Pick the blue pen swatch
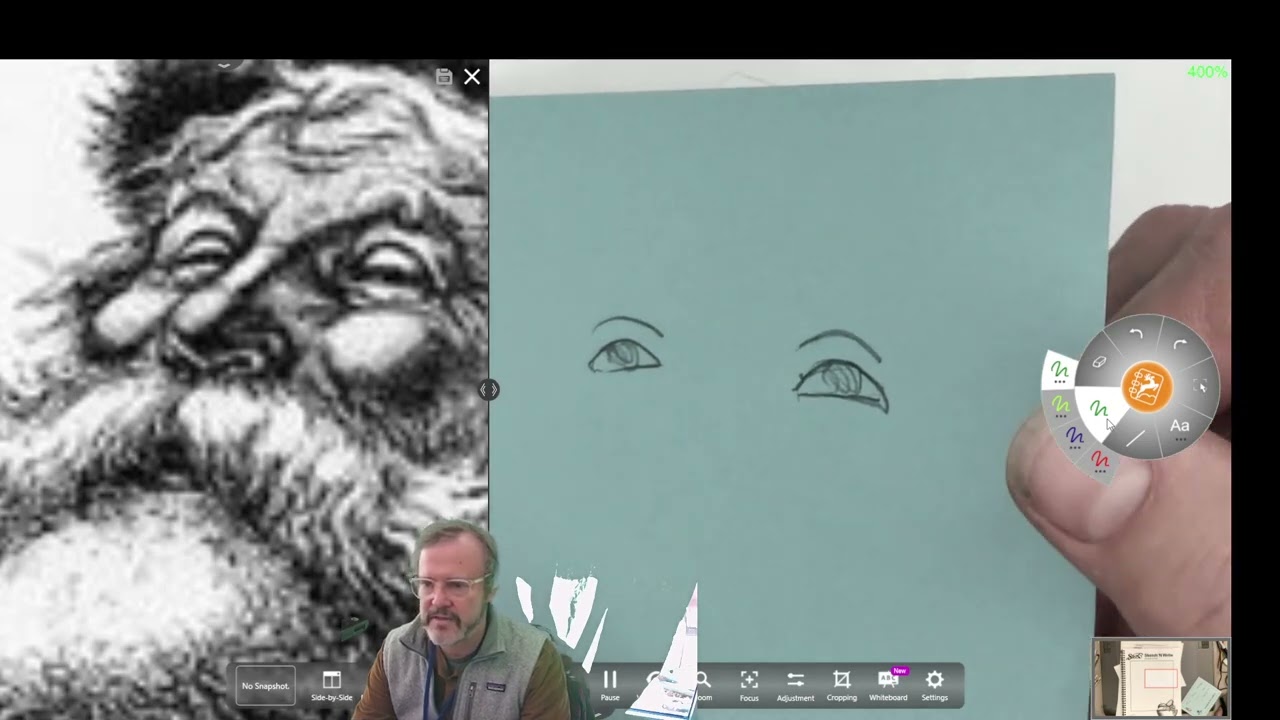 pyautogui.click(x=1075, y=437)
